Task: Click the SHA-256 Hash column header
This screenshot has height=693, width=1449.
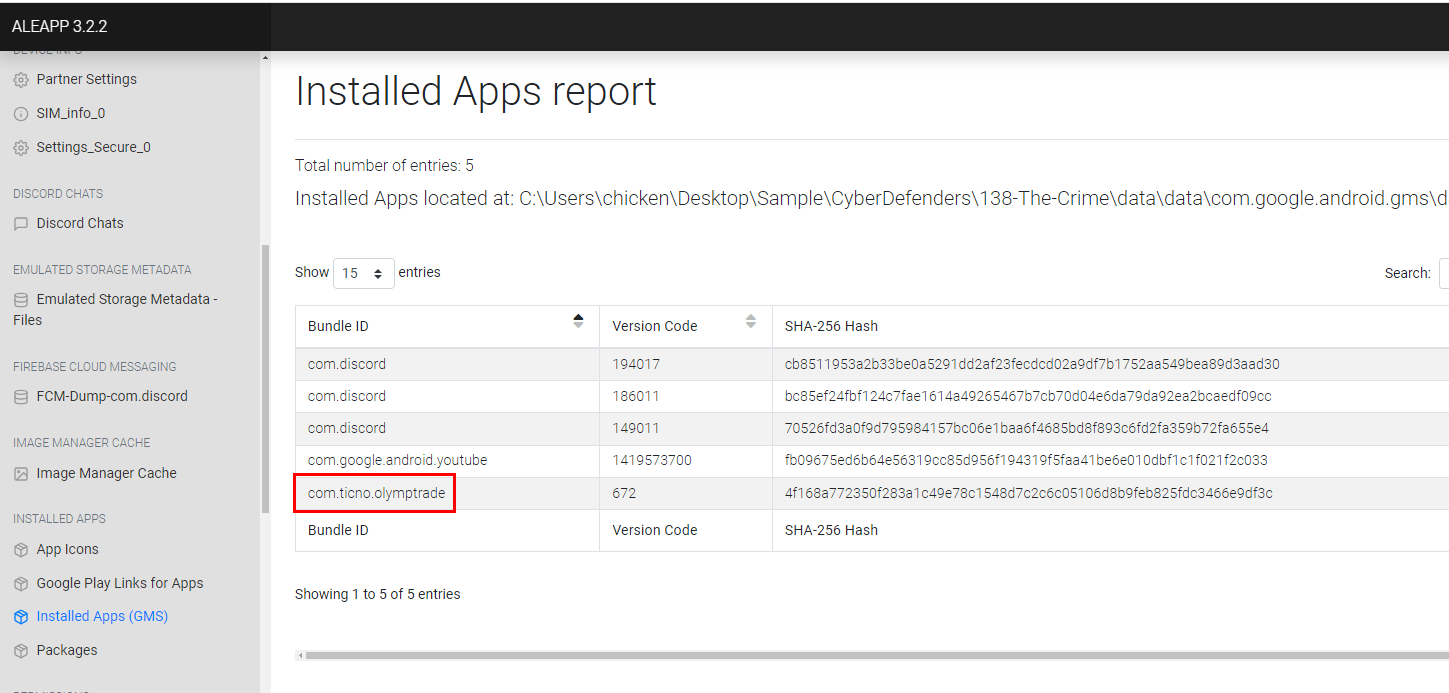Action: (x=831, y=326)
